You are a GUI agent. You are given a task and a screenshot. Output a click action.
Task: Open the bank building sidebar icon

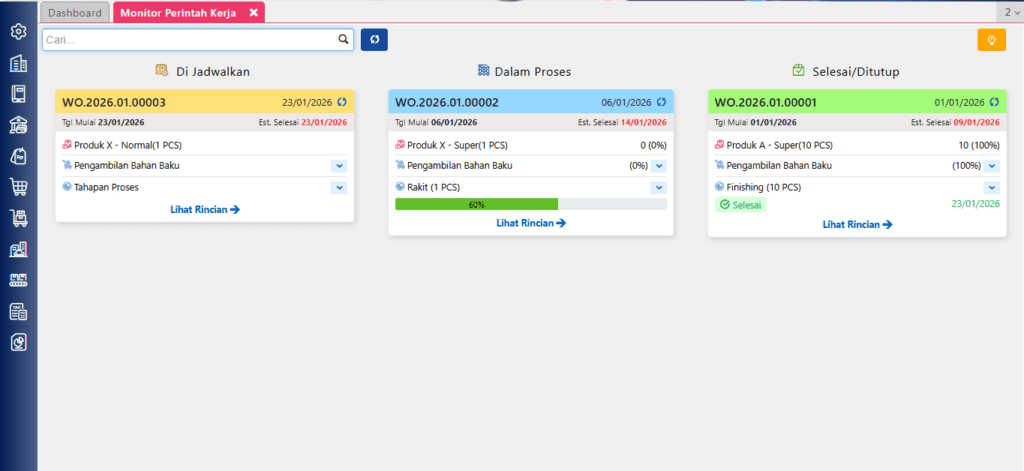(18, 125)
